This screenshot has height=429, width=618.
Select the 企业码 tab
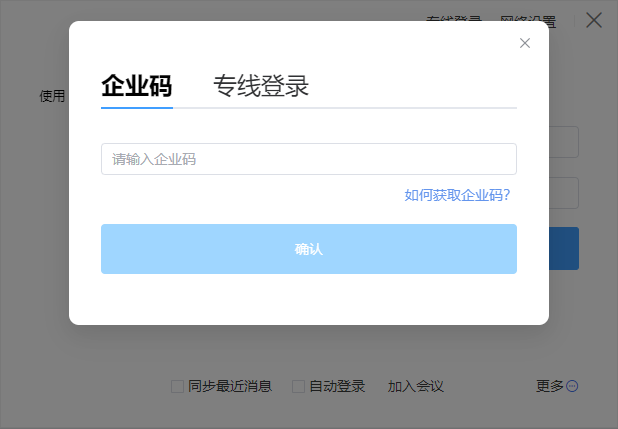tap(137, 86)
